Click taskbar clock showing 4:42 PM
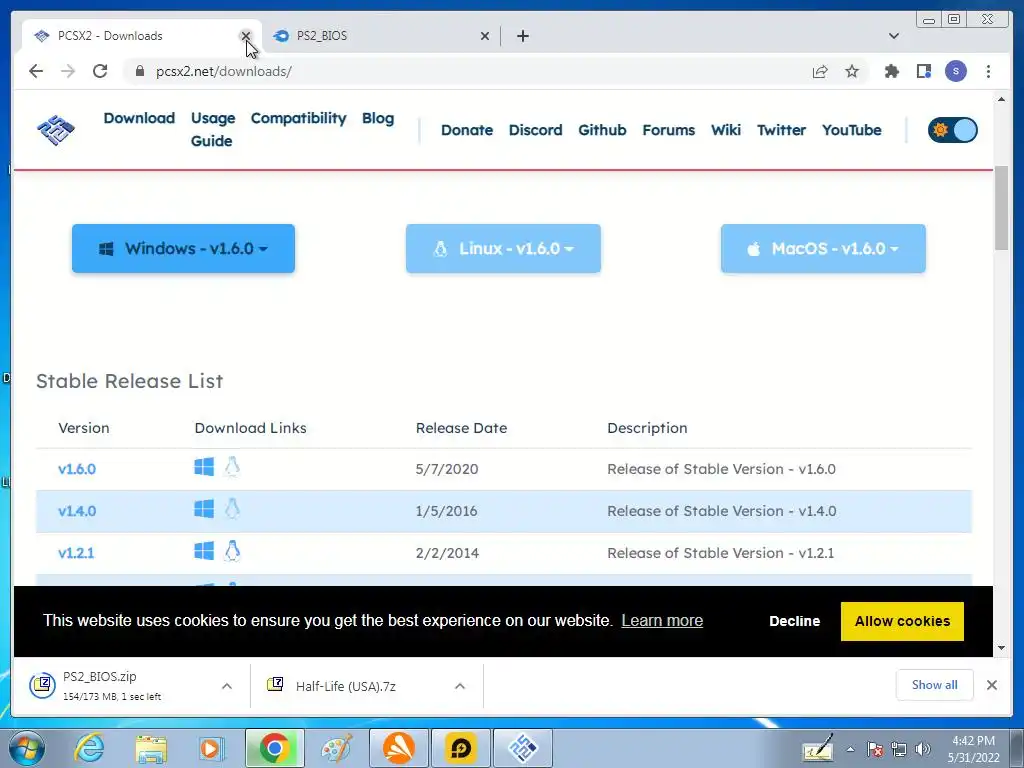This screenshot has width=1024, height=768. click(x=973, y=749)
